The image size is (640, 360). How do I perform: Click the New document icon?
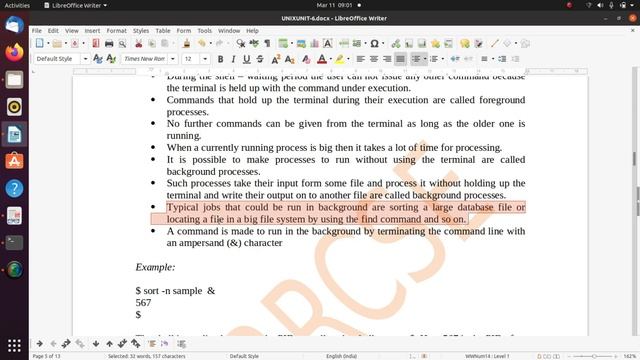[x=40, y=43]
